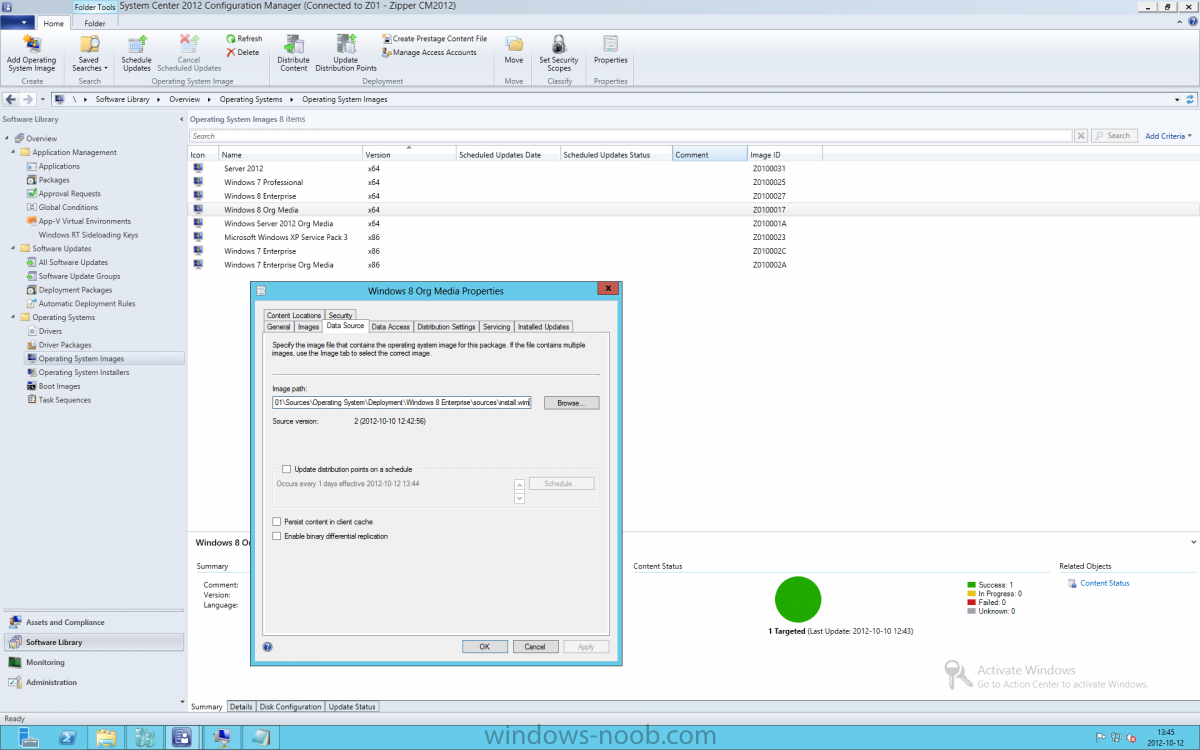The height and width of the screenshot is (750, 1200).
Task: Click Cancel in properties dialog
Action: point(535,647)
